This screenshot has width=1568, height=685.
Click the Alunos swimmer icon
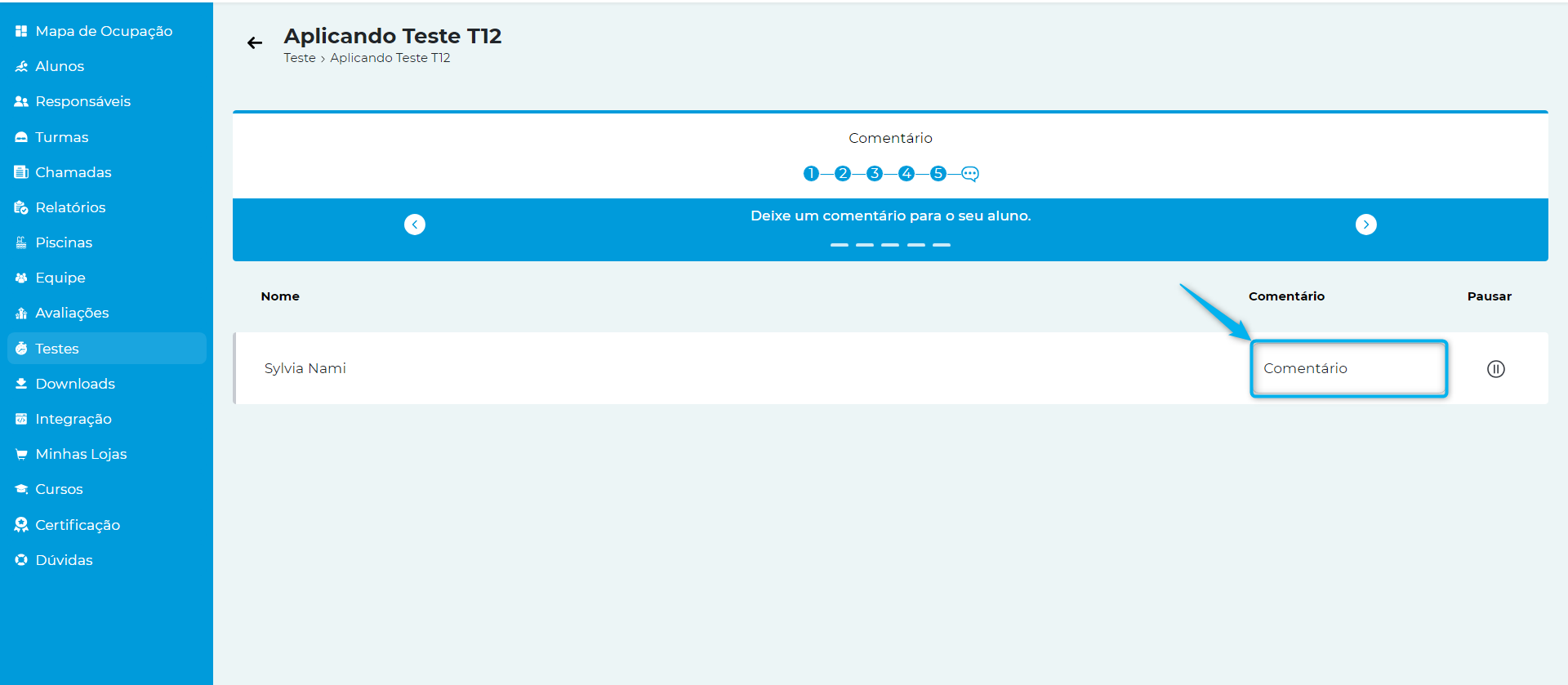pos(21,66)
